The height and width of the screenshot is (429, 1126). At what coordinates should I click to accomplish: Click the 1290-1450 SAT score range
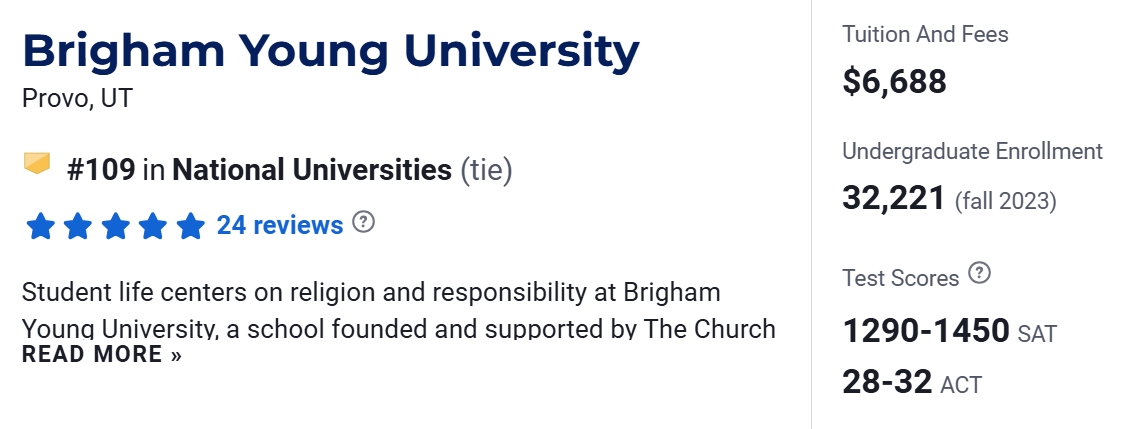pos(926,331)
